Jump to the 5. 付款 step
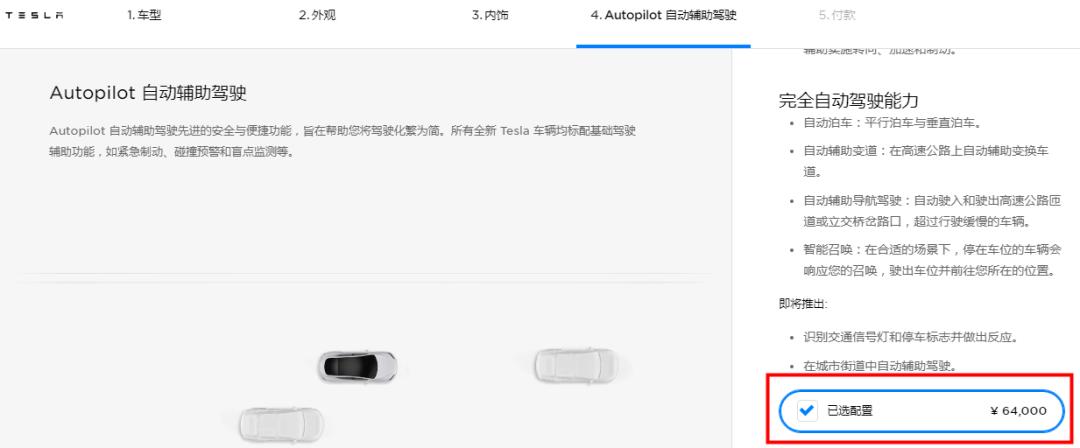The image size is (1080, 448). (x=837, y=15)
